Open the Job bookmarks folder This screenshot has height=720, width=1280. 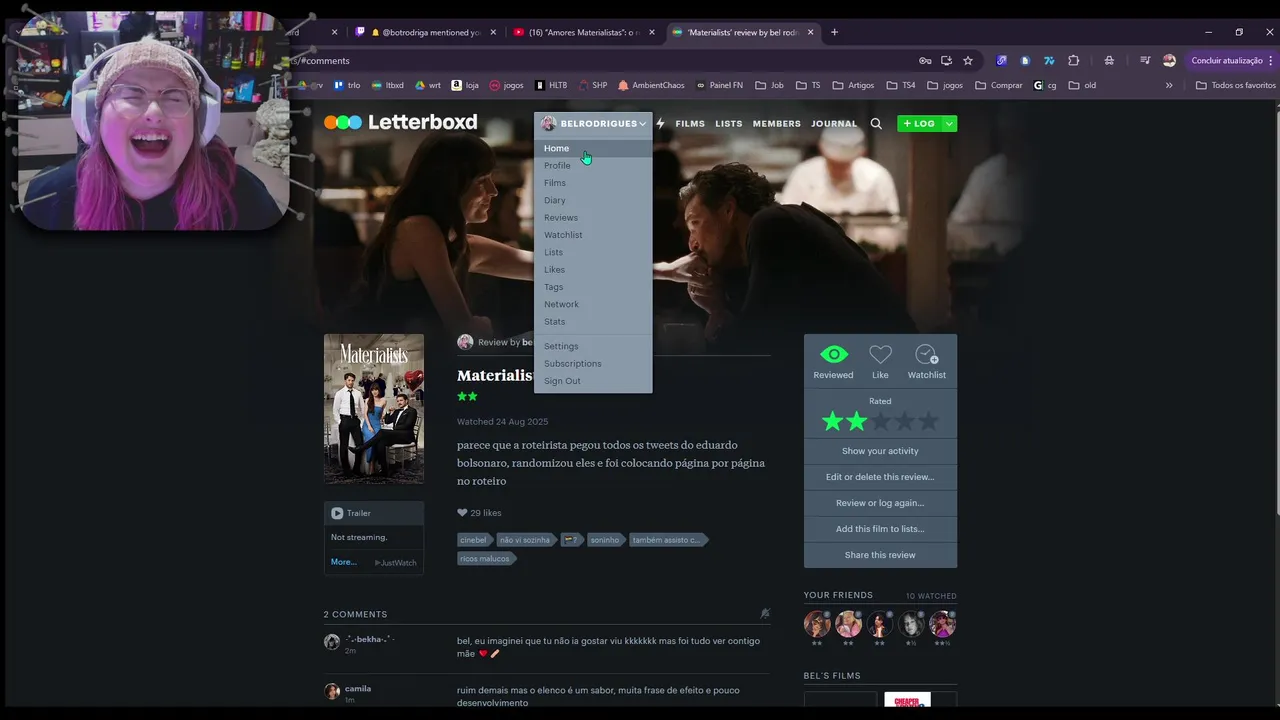point(769,85)
